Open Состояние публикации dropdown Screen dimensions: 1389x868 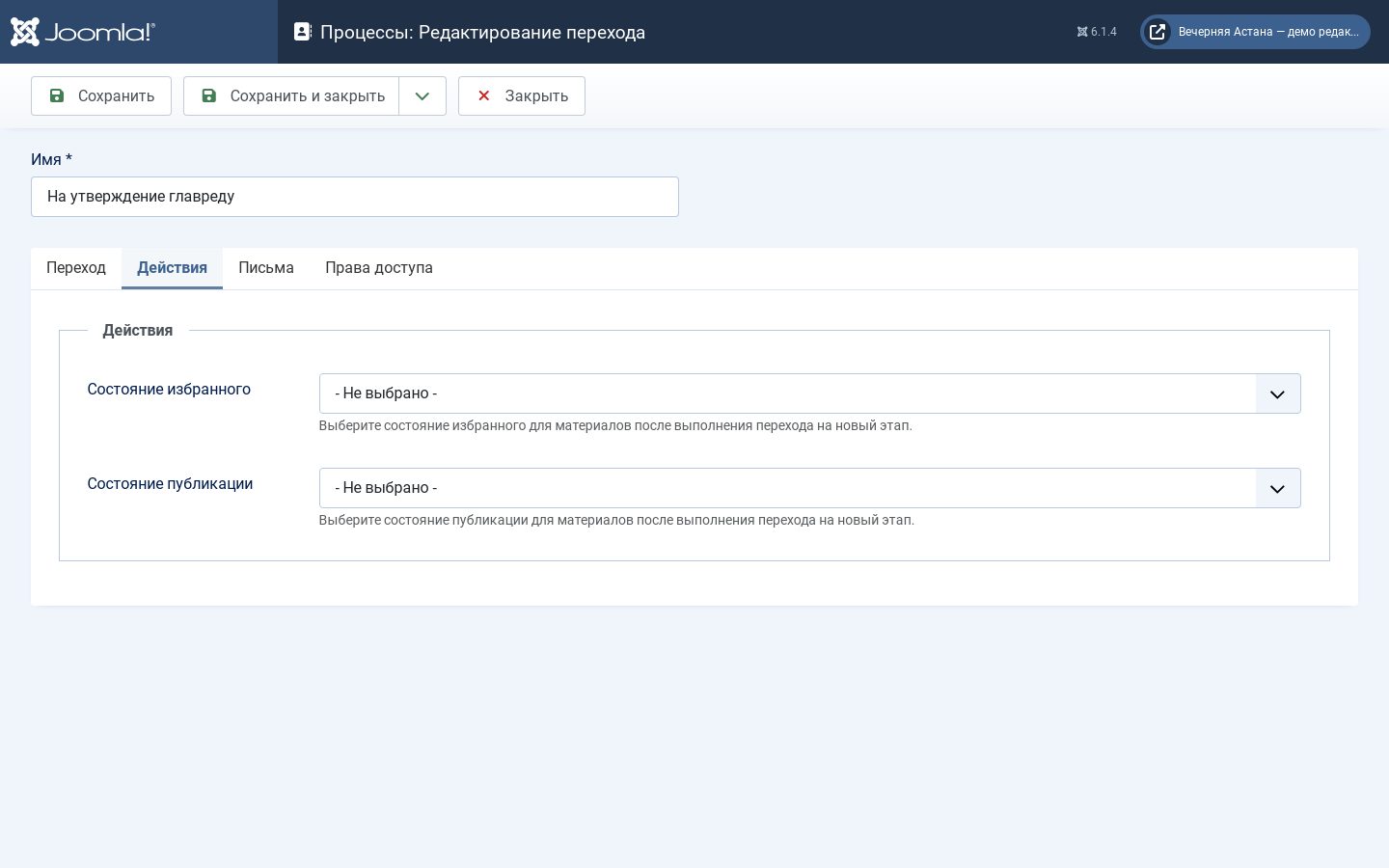pos(809,488)
